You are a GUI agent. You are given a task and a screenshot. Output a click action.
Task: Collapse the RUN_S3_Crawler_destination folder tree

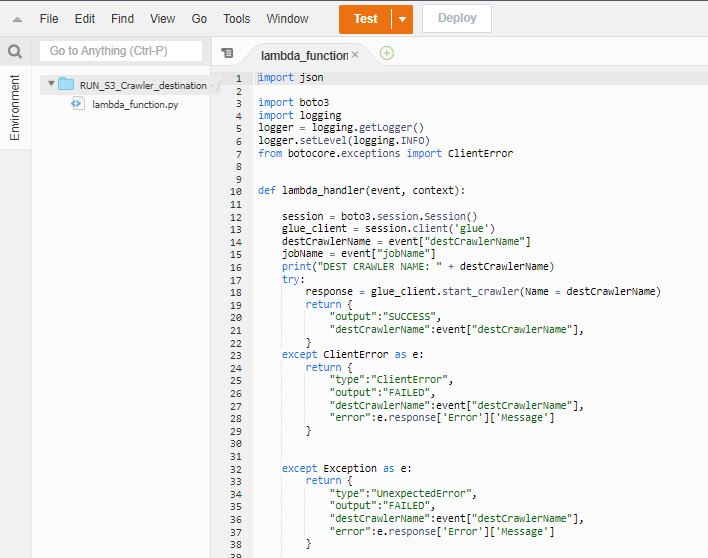point(51,85)
